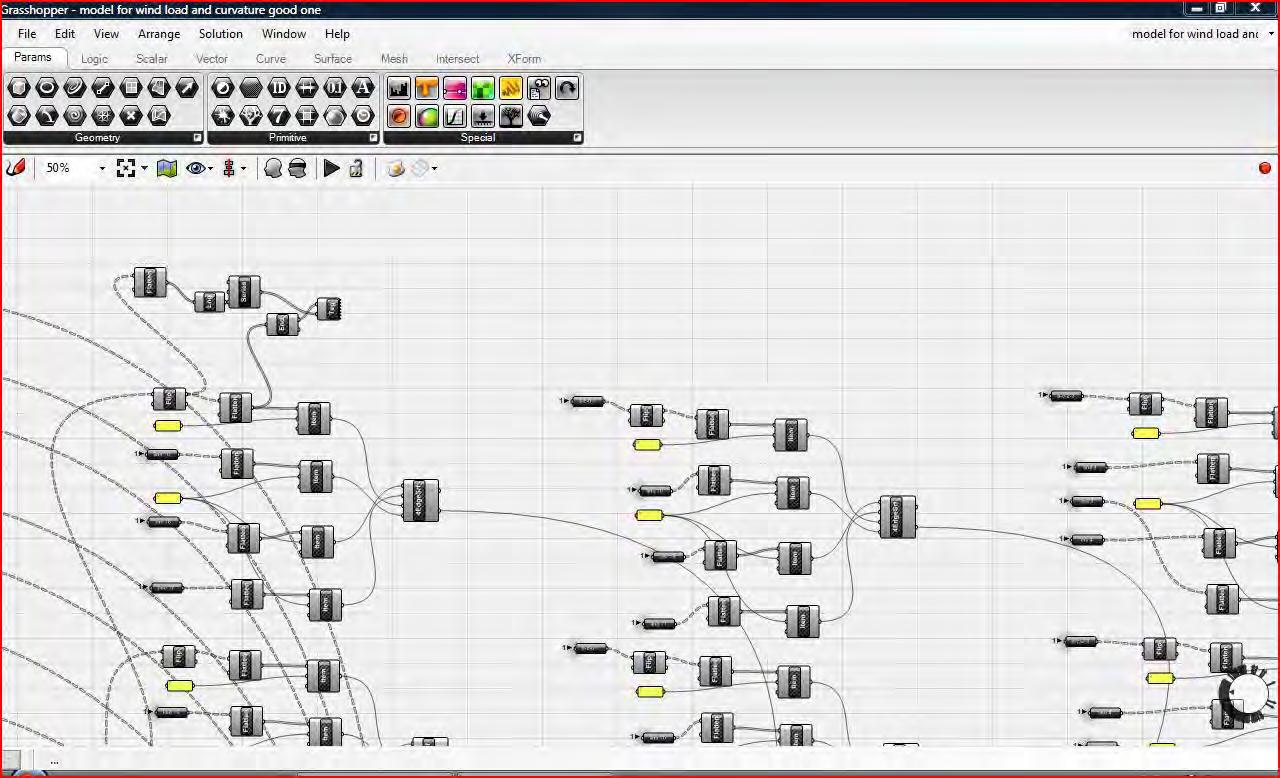Open the Window menu
The image size is (1280, 778).
point(284,34)
